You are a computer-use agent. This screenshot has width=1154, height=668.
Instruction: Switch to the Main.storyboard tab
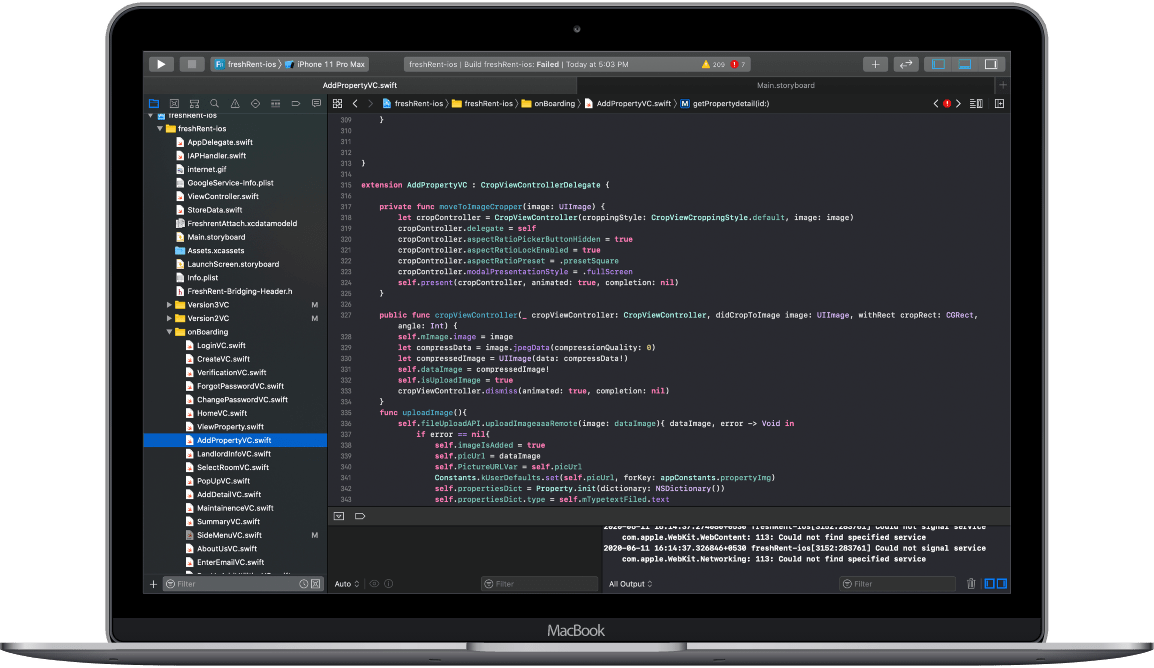pyautogui.click(x=785, y=85)
